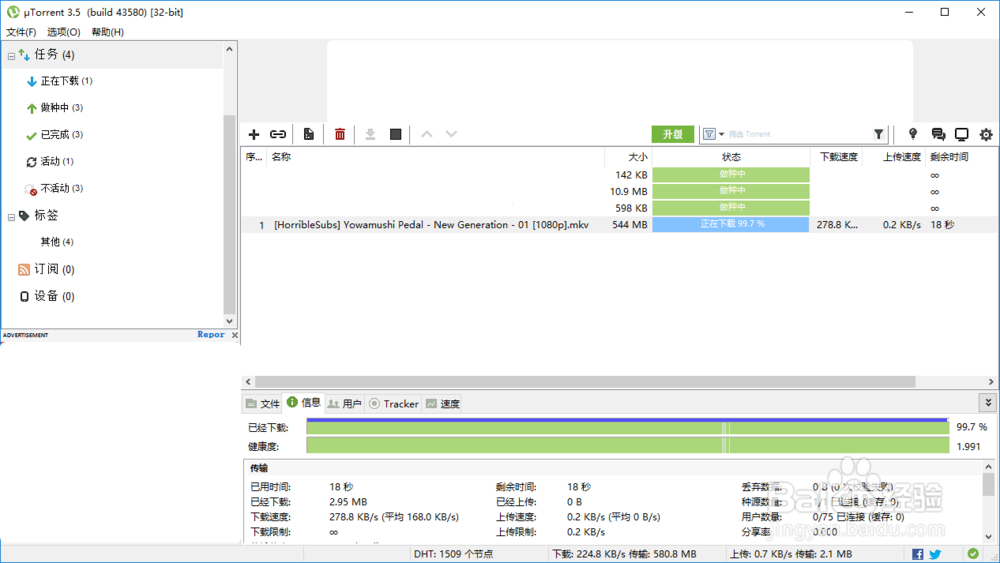
Task: Sort by the 上传速度 column header
Action: pyautogui.click(x=893, y=157)
